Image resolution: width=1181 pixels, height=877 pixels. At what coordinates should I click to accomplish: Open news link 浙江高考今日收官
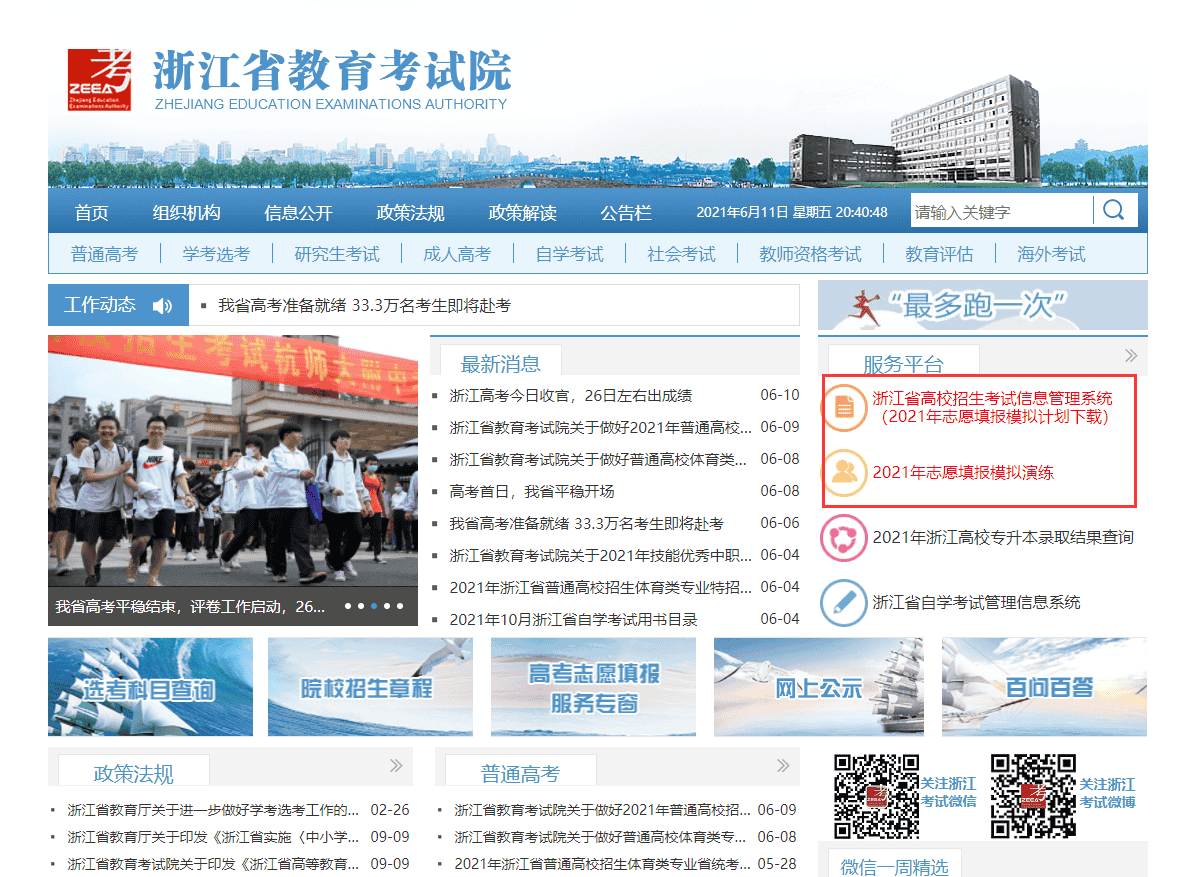[x=571, y=396]
